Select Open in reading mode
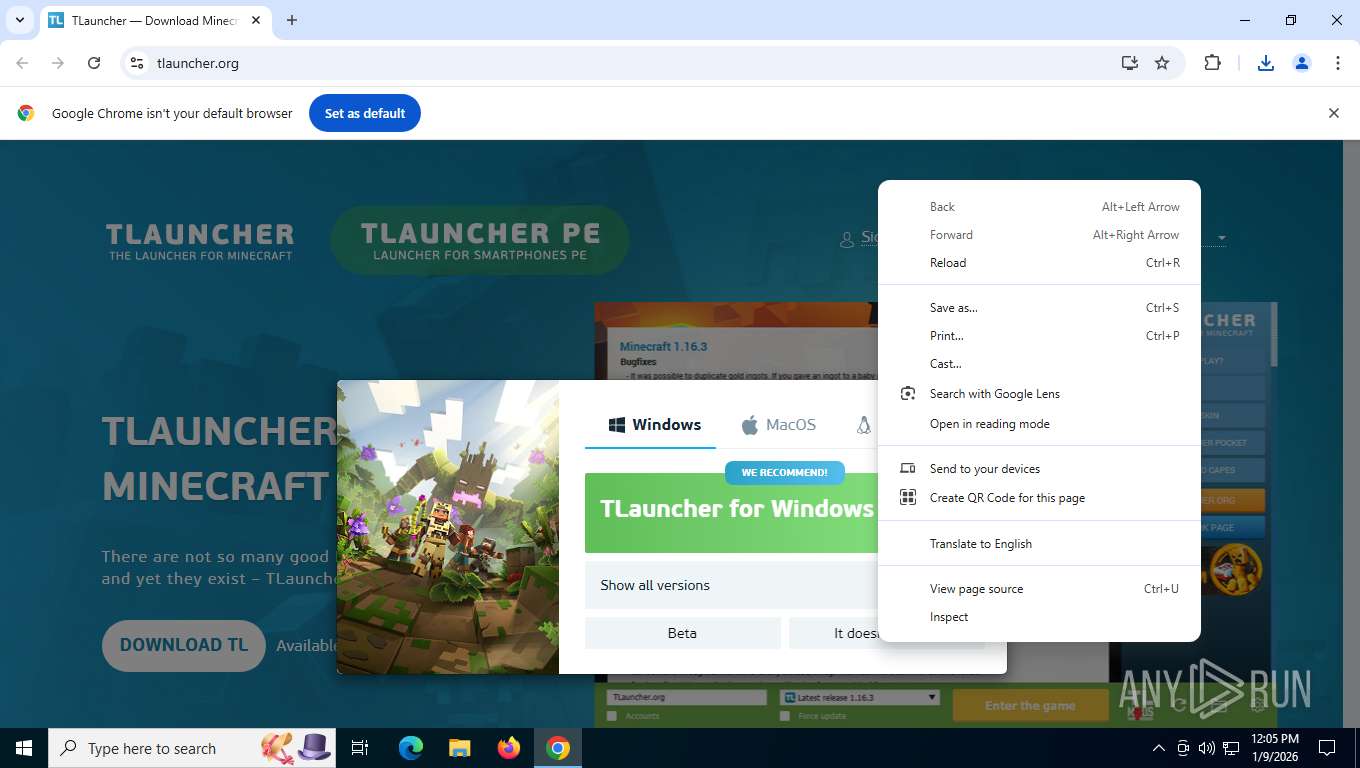 1040,424
